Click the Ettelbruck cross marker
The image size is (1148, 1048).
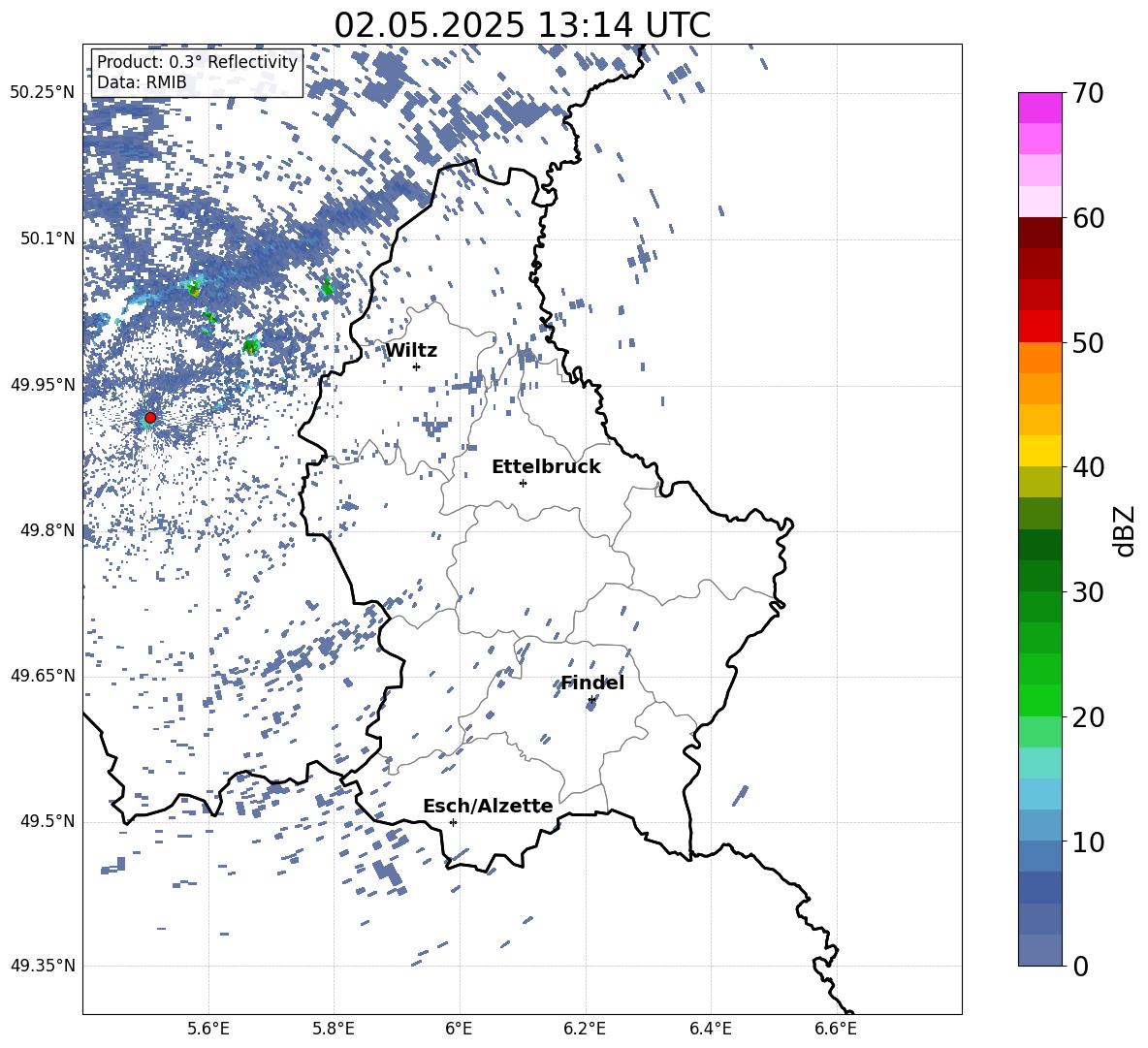pos(523,483)
